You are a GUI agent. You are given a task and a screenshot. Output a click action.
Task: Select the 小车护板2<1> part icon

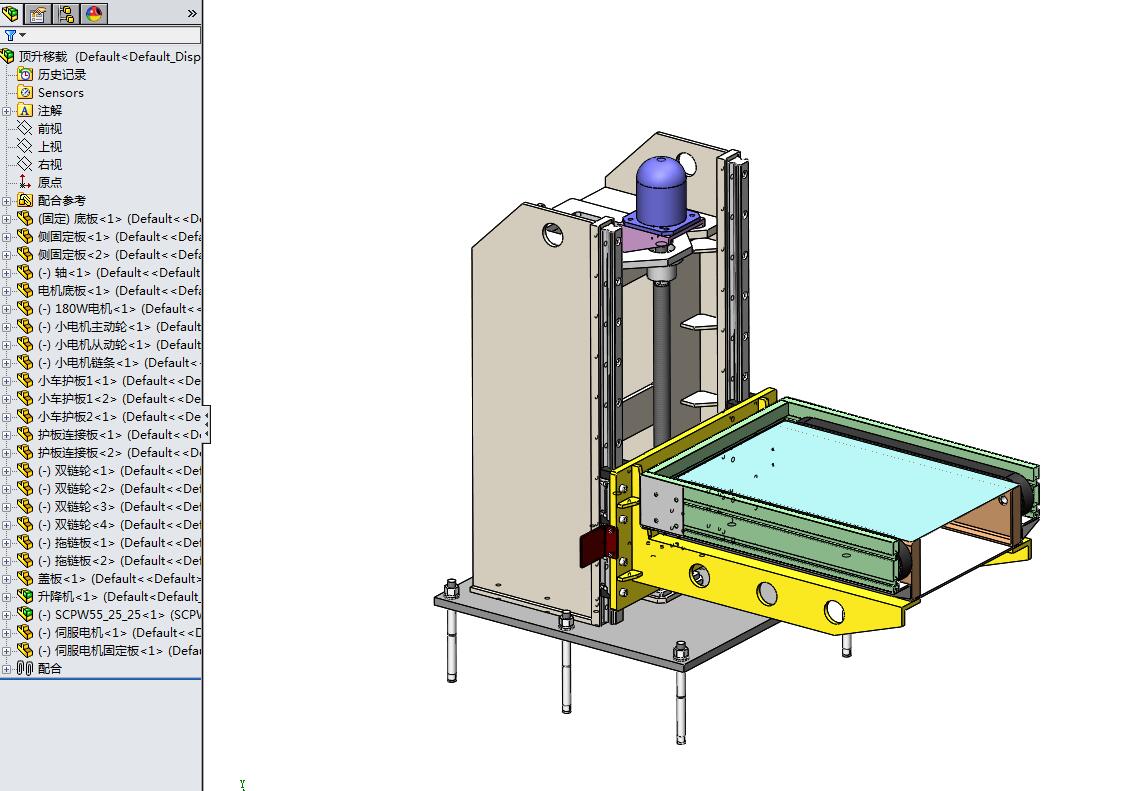click(x=25, y=416)
